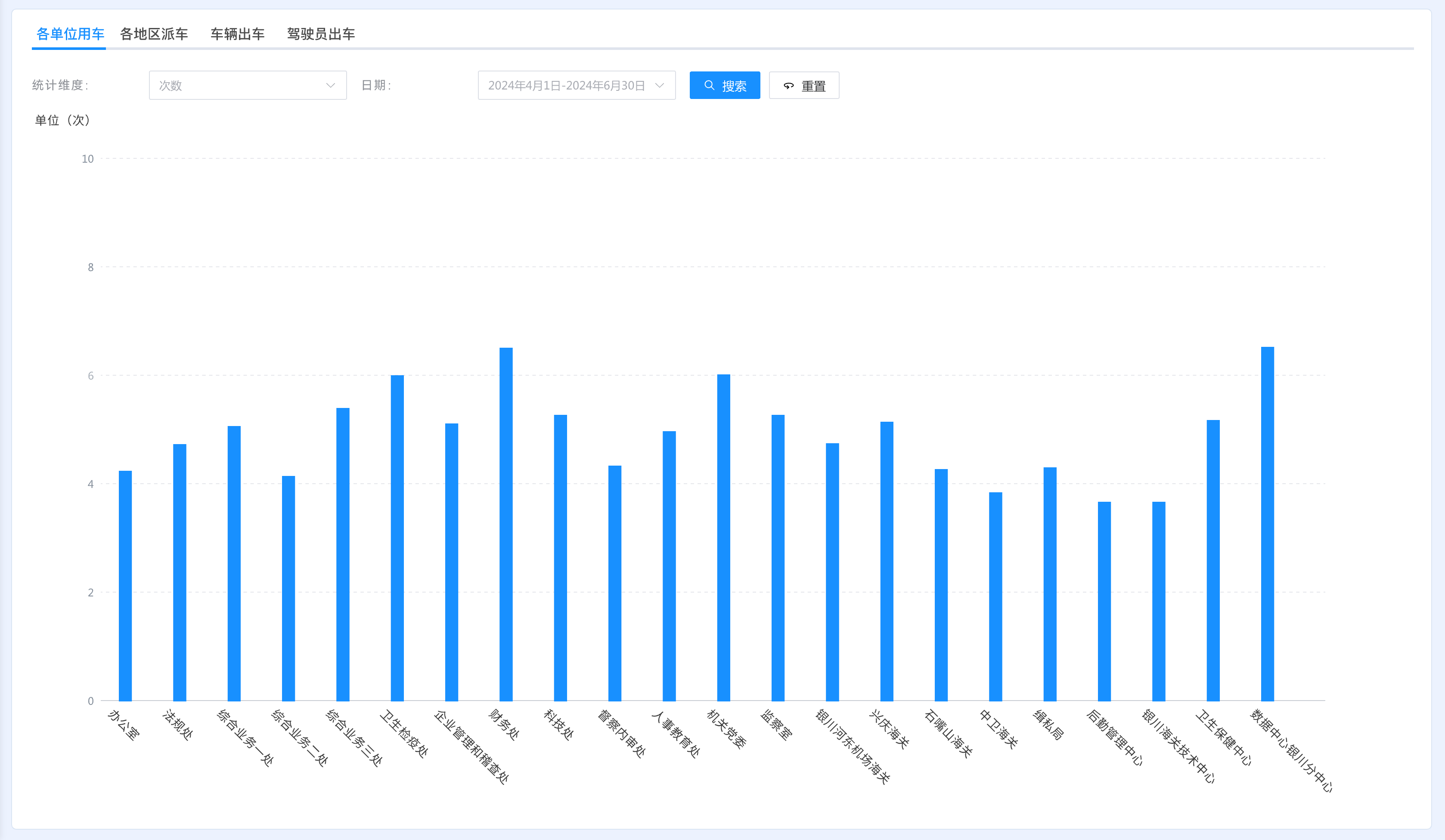Click the active 各单位用车 tab
Viewport: 1445px width, 840px height.
click(70, 34)
